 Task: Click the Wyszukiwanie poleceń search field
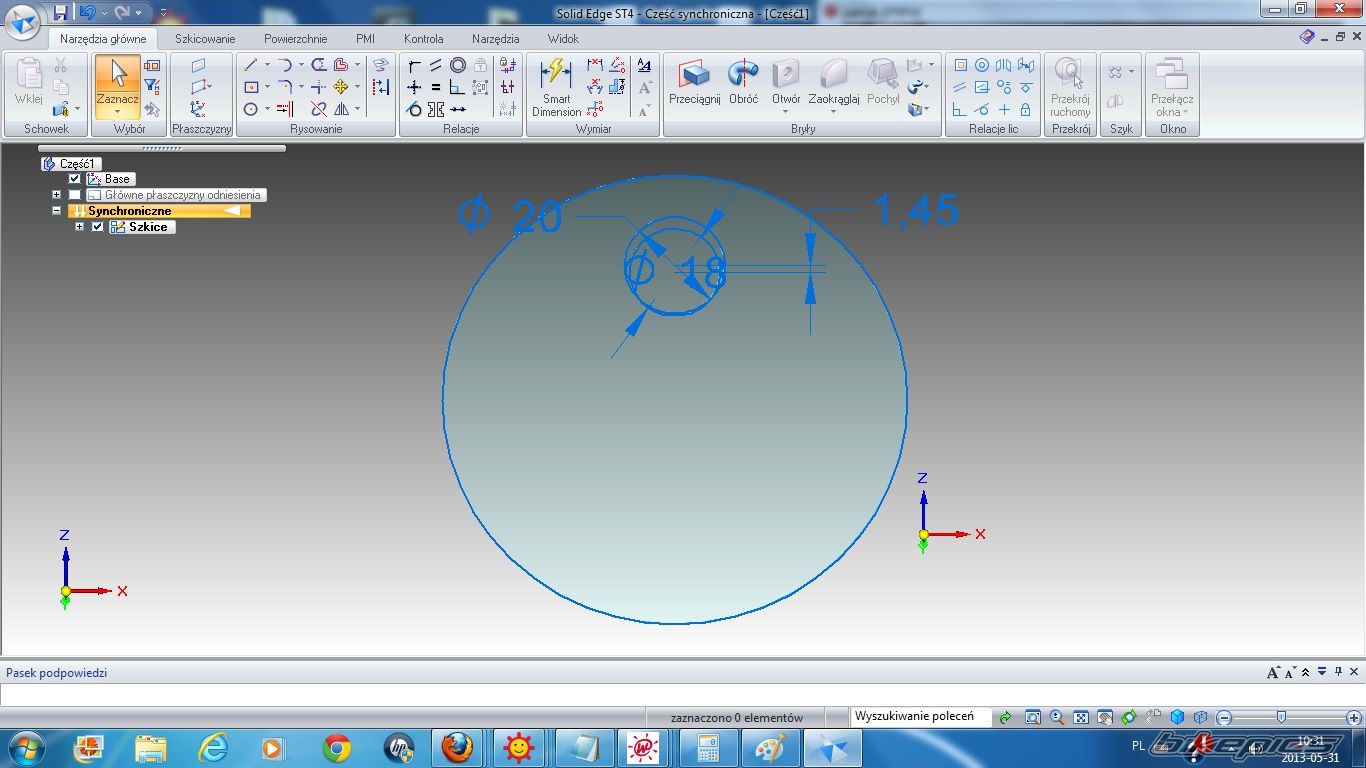(x=919, y=717)
